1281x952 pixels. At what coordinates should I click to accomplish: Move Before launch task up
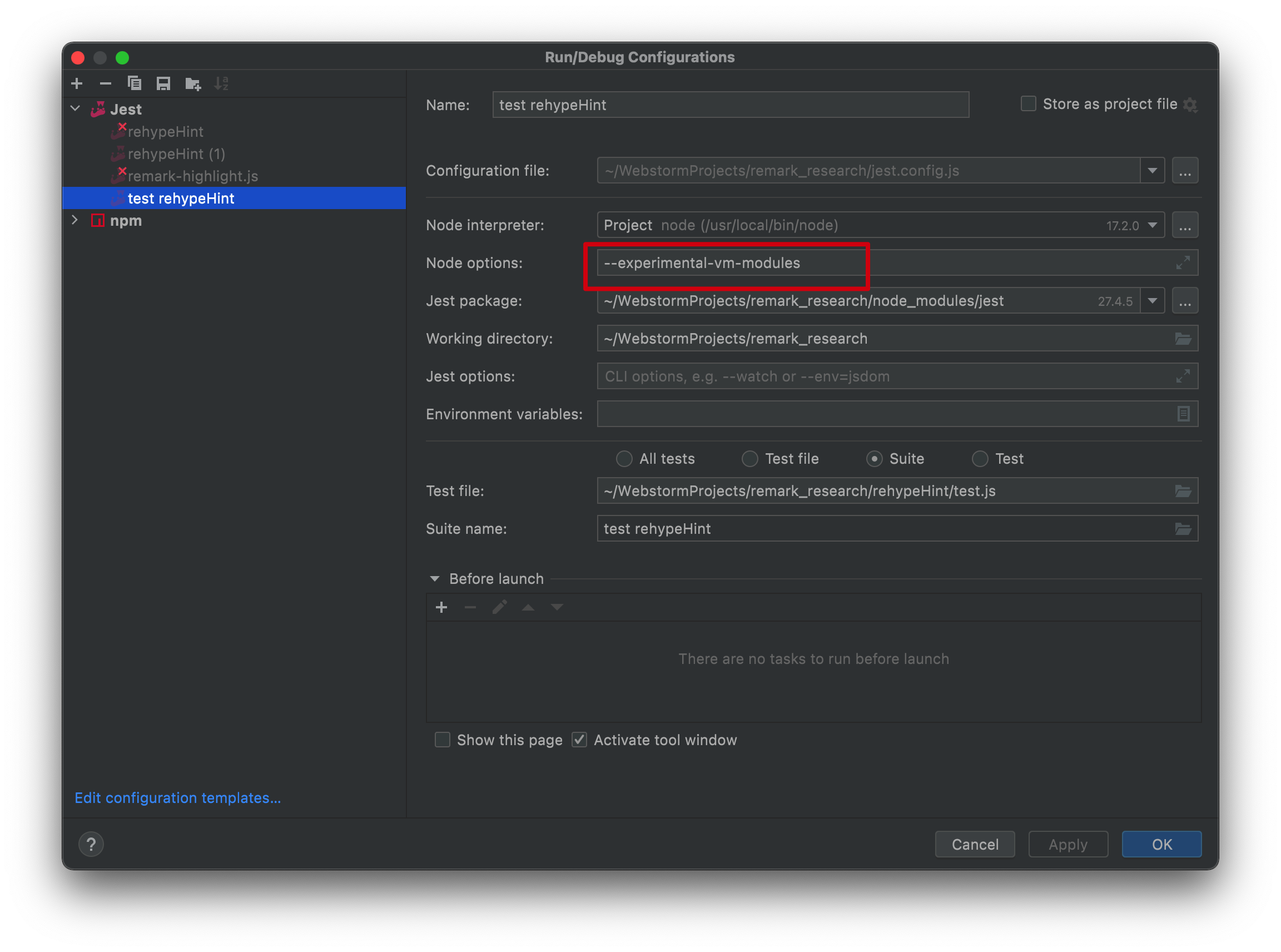(x=528, y=607)
